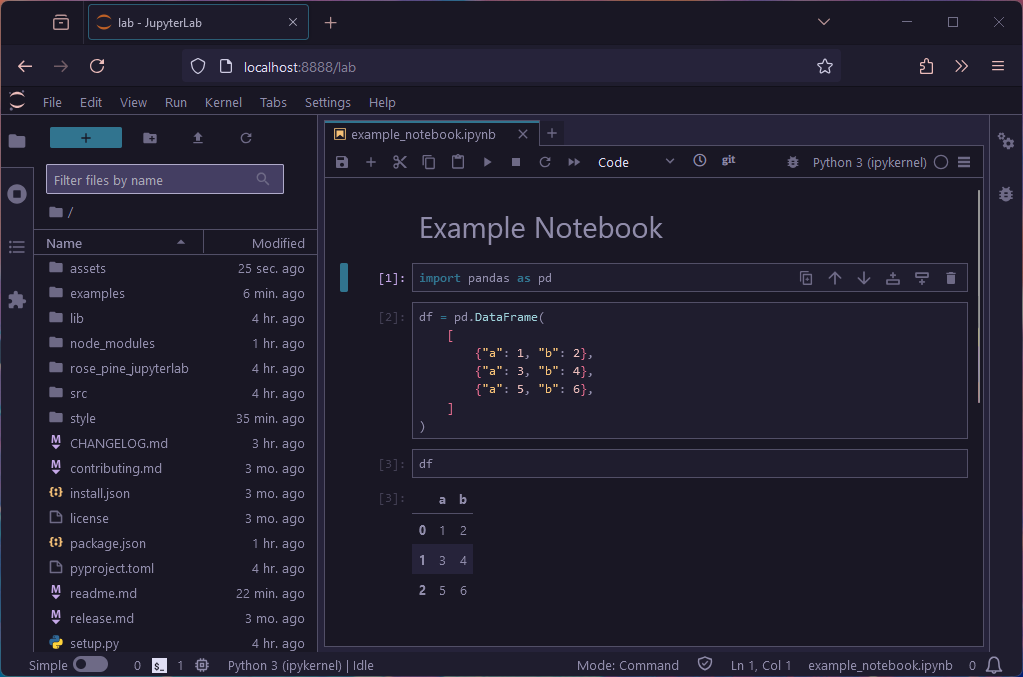The image size is (1023, 677).
Task: Click the terminal count icon in status bar
Action: (159, 665)
